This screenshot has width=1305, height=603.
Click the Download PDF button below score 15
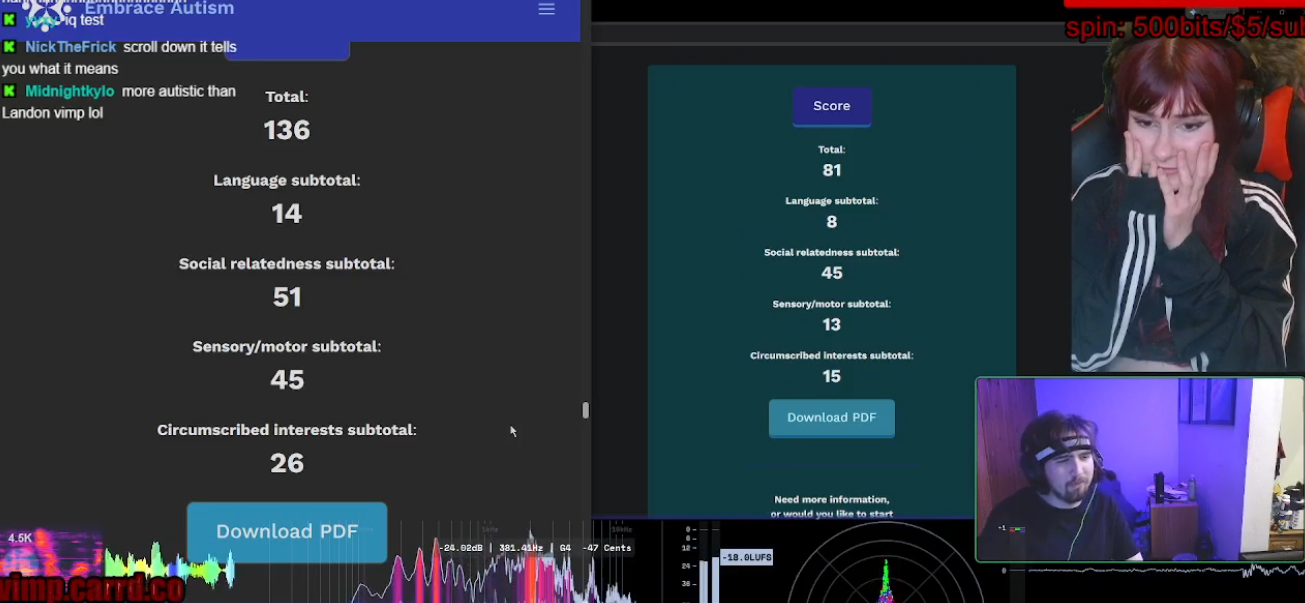(x=832, y=418)
